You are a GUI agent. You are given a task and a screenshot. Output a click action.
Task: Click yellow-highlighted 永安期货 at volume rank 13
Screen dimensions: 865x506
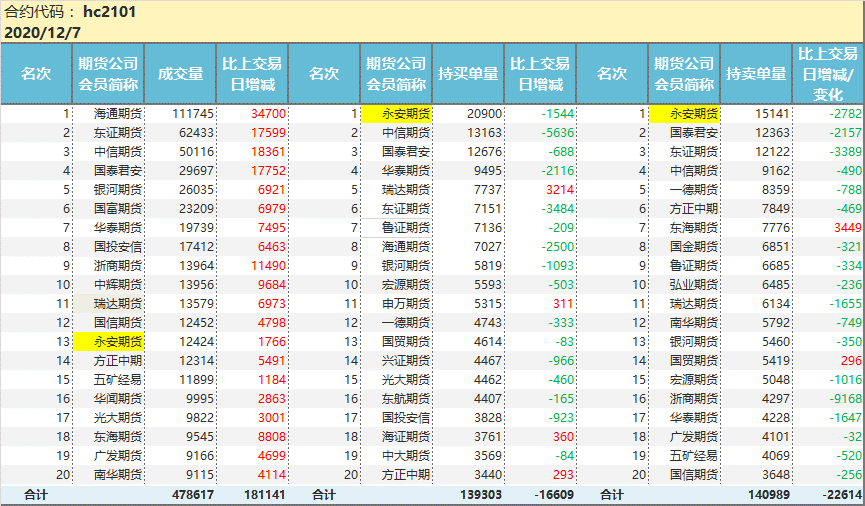[x=108, y=342]
